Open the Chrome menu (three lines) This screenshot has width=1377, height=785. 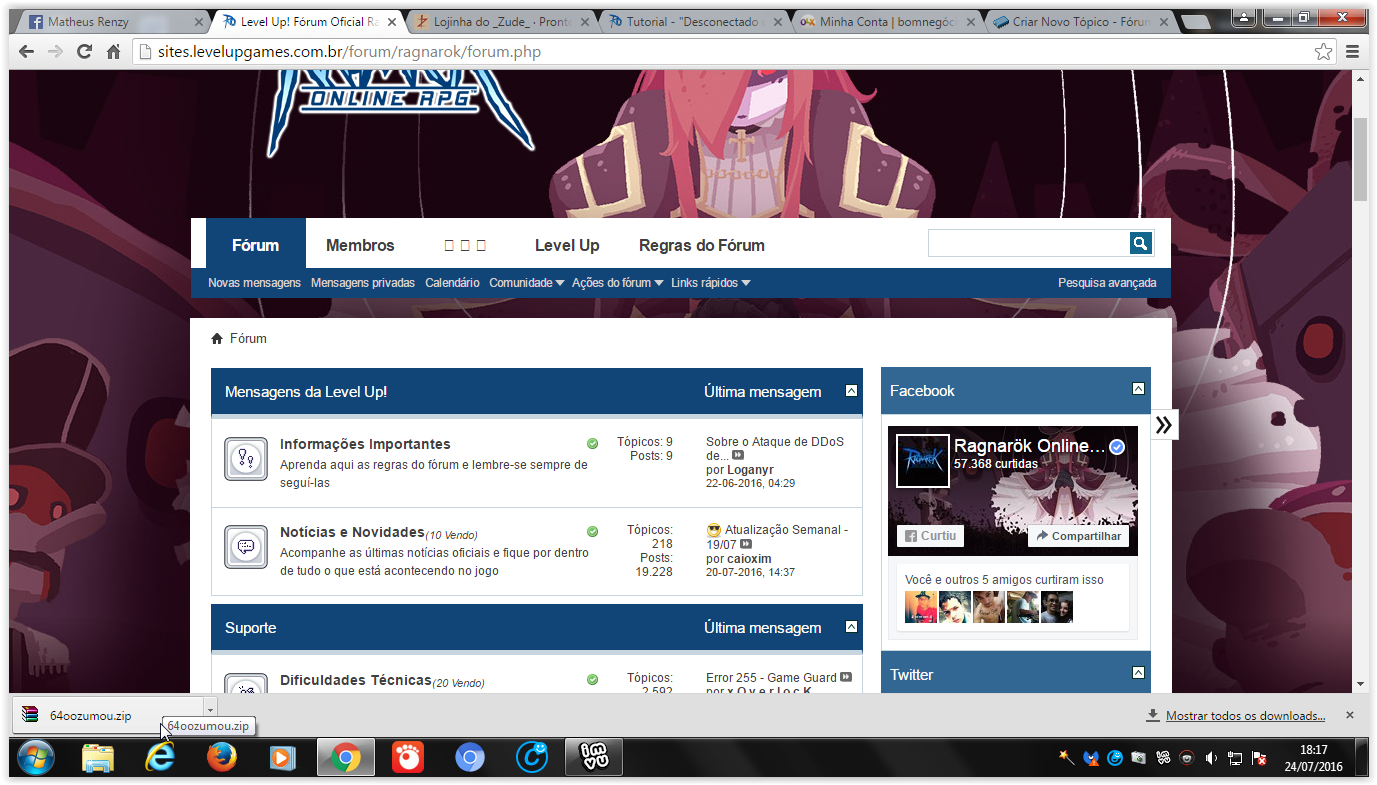(1352, 51)
